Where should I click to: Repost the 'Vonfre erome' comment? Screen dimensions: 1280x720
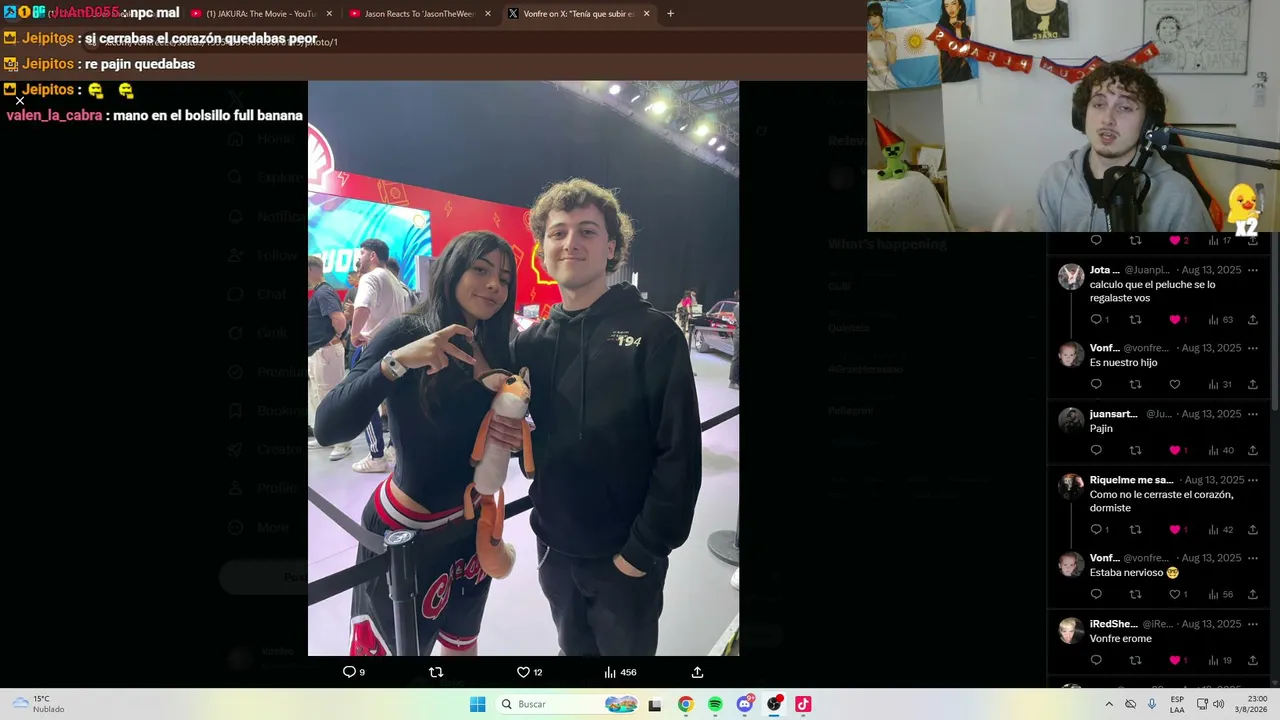tap(1135, 660)
